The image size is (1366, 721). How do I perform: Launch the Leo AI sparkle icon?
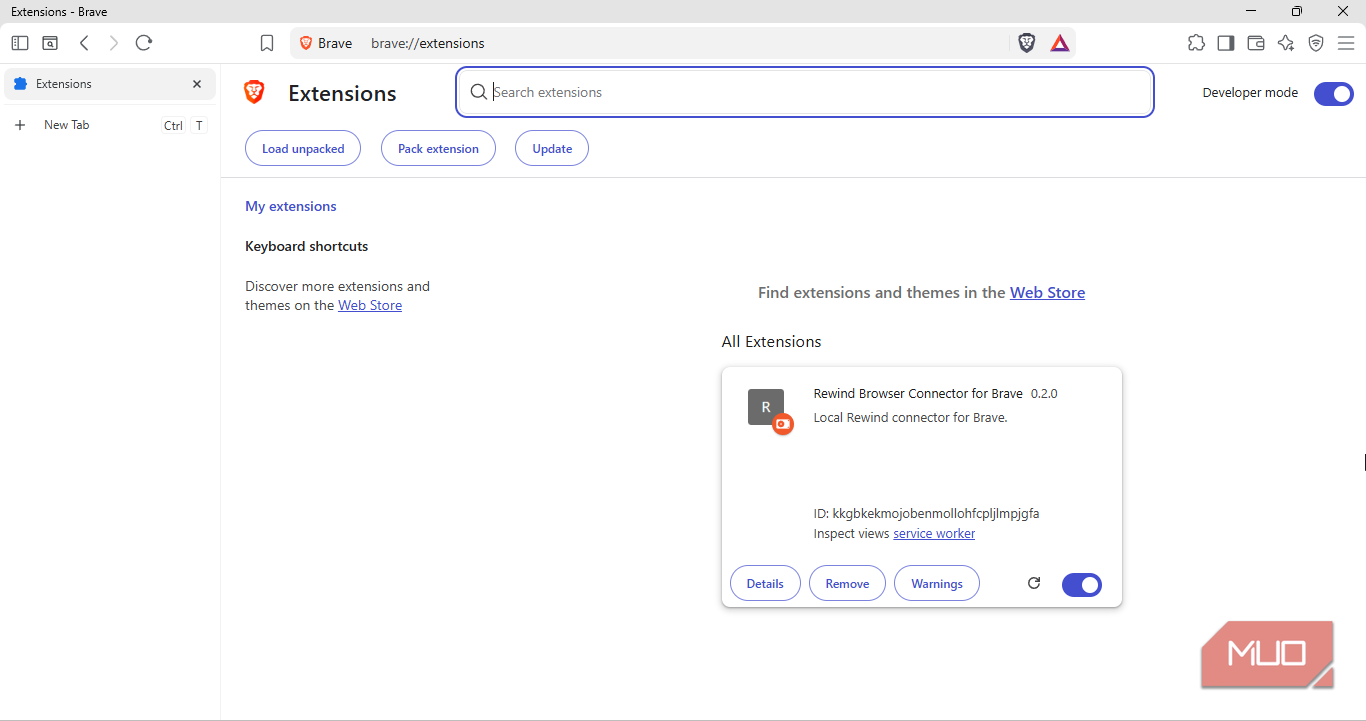tap(1286, 43)
